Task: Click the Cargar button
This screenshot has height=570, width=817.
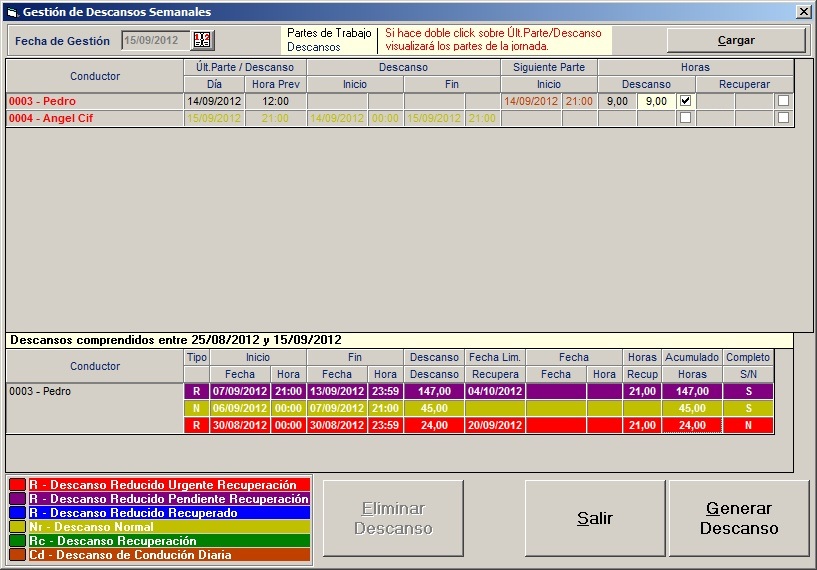Action: click(x=736, y=40)
